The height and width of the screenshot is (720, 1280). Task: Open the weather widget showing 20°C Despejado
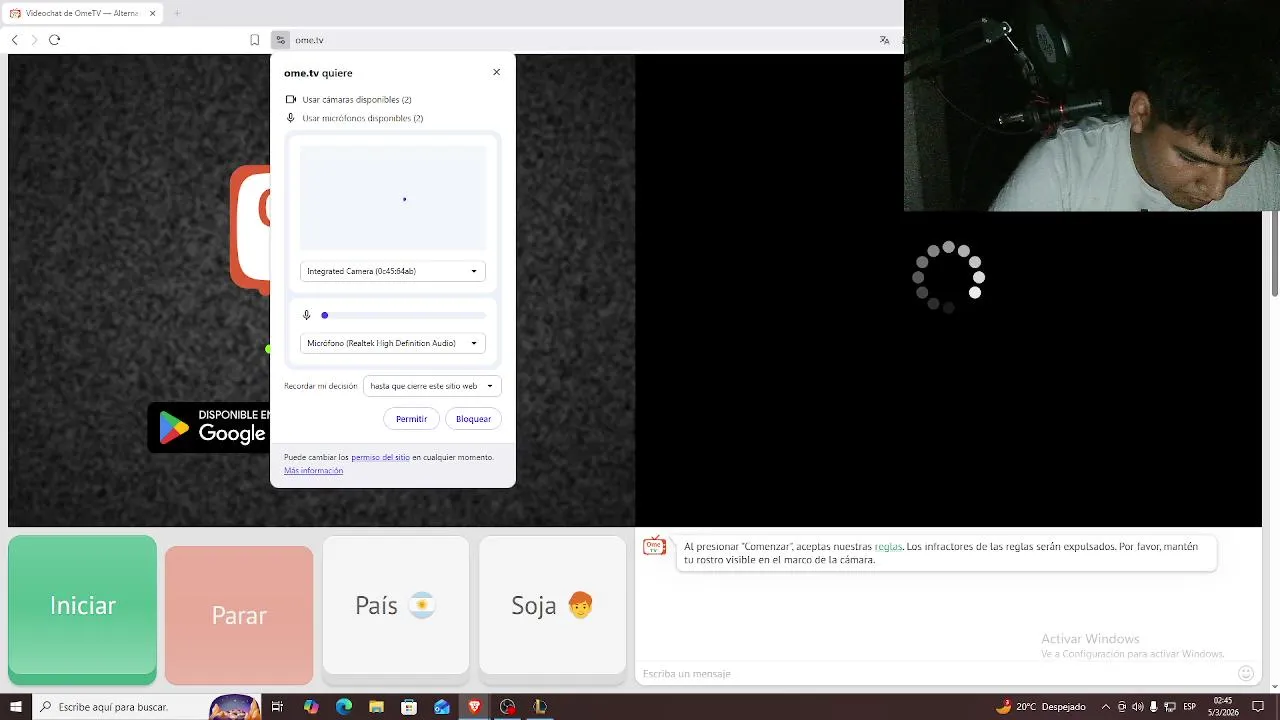1040,707
